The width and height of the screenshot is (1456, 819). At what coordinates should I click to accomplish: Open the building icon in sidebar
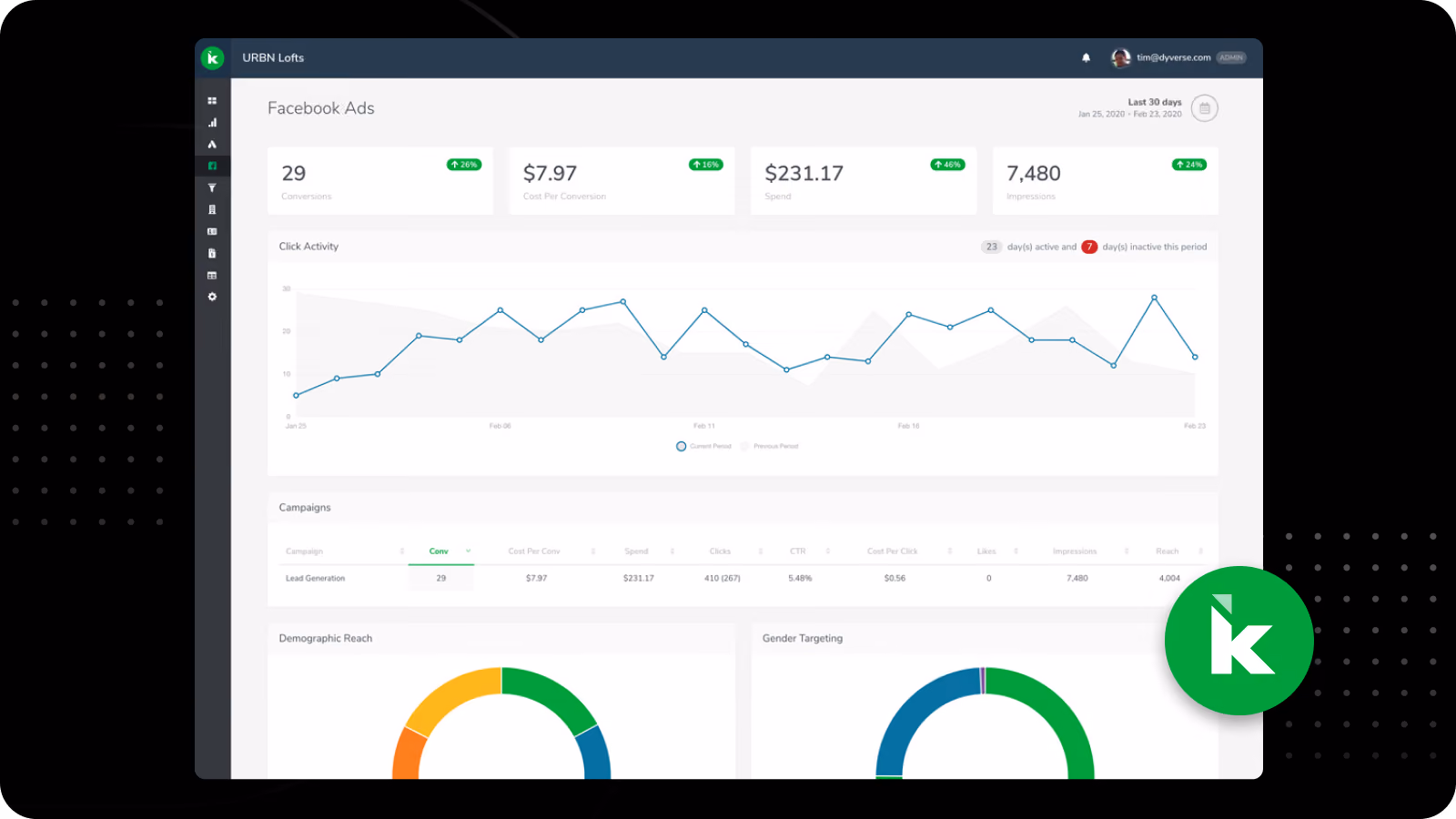[212, 209]
